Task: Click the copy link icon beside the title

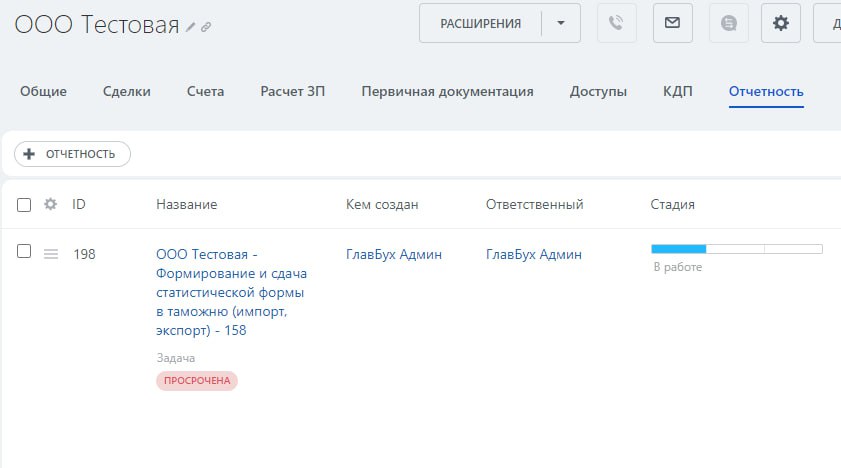Action: pyautogui.click(x=206, y=27)
